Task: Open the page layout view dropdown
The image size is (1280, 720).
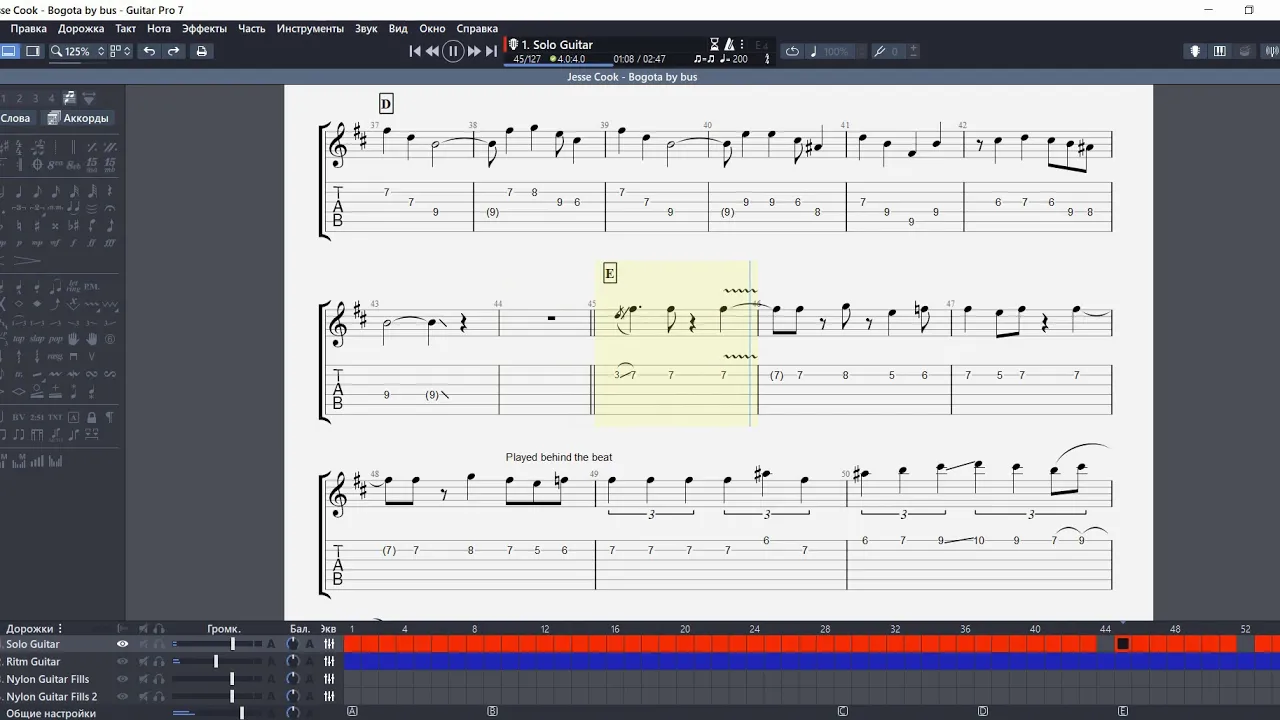Action: click(120, 51)
